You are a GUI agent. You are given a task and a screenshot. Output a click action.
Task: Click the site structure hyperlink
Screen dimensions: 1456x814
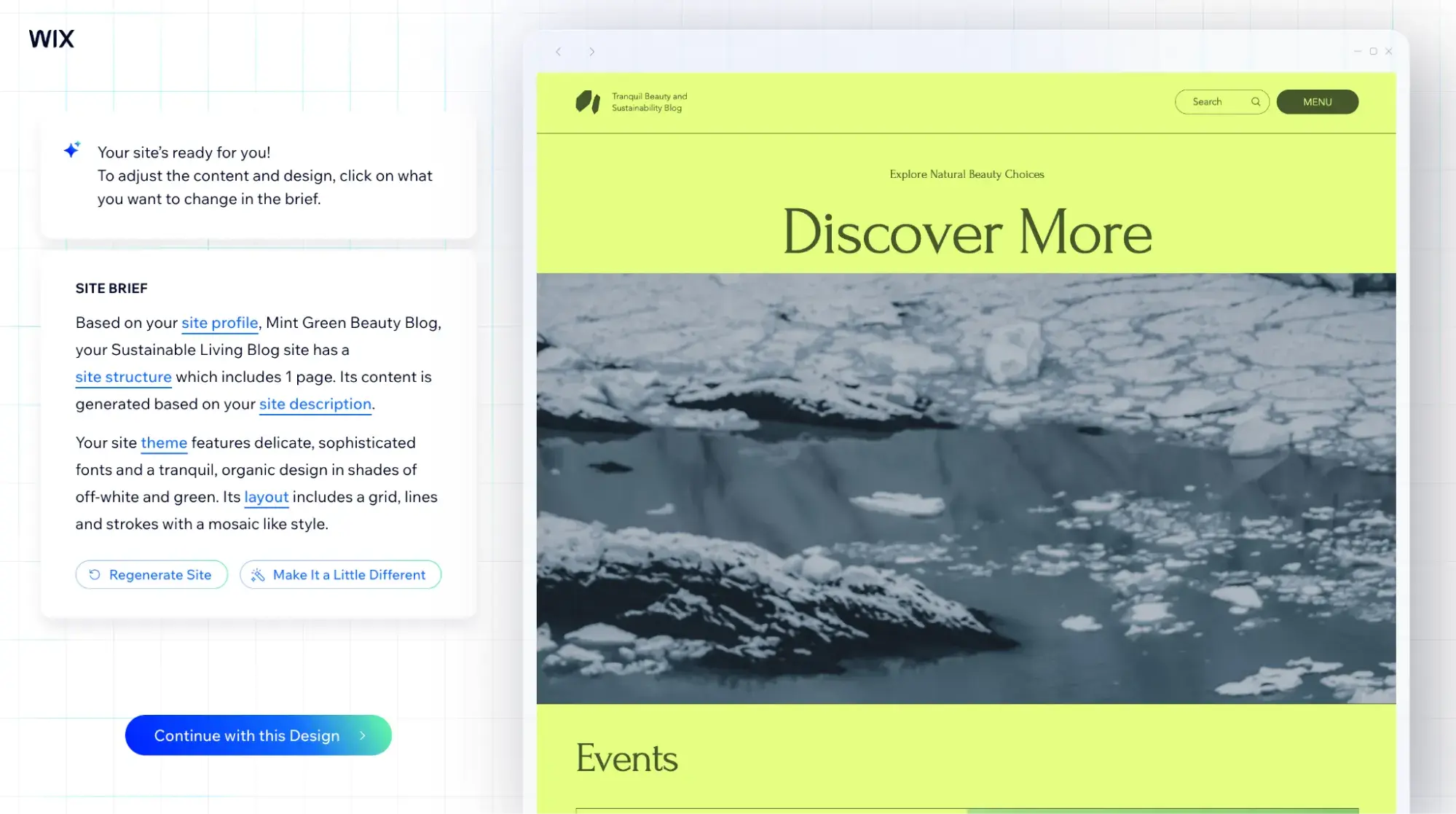pos(123,376)
